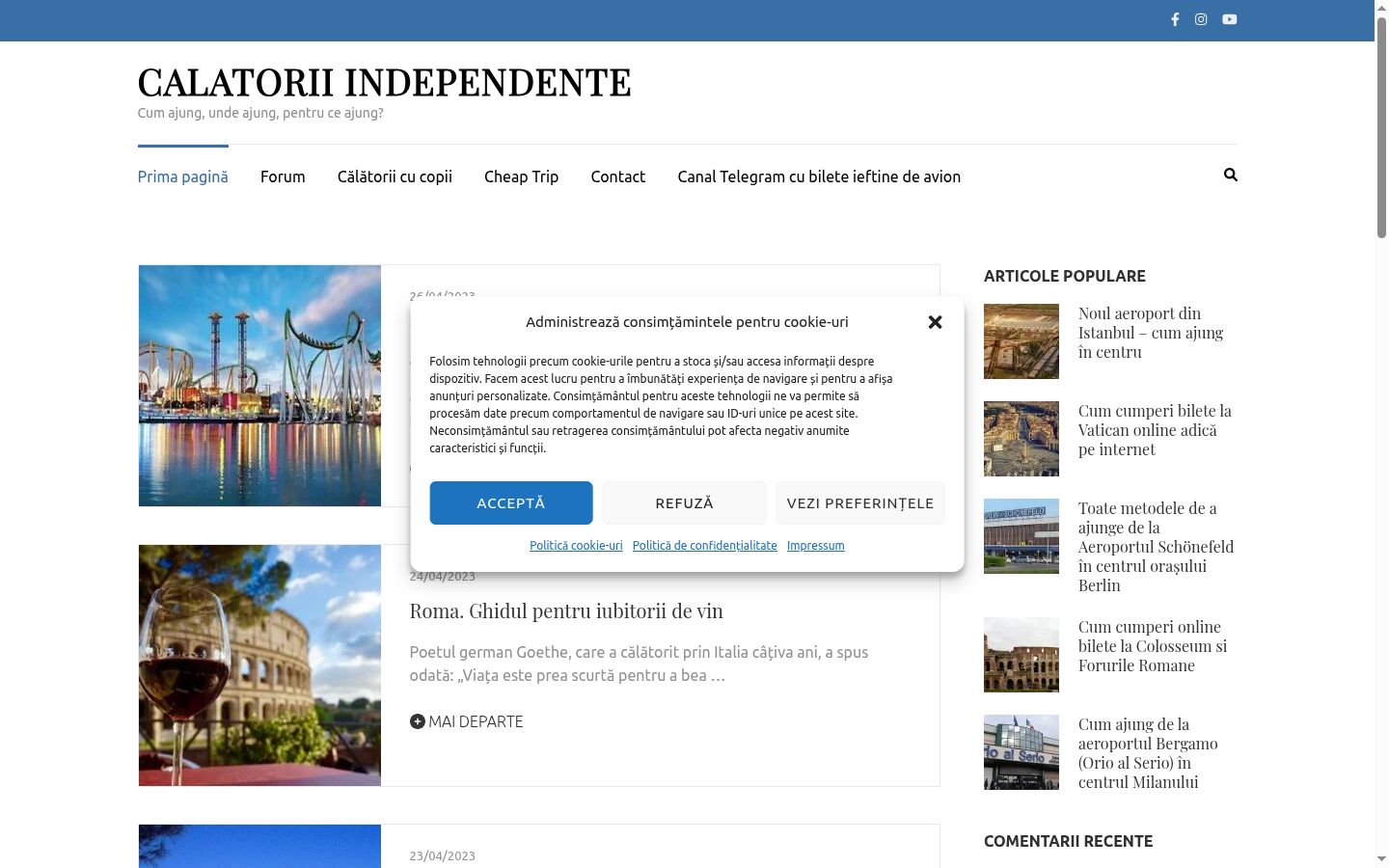
Task: Open Politică de confidențialitate link
Action: pyautogui.click(x=705, y=546)
